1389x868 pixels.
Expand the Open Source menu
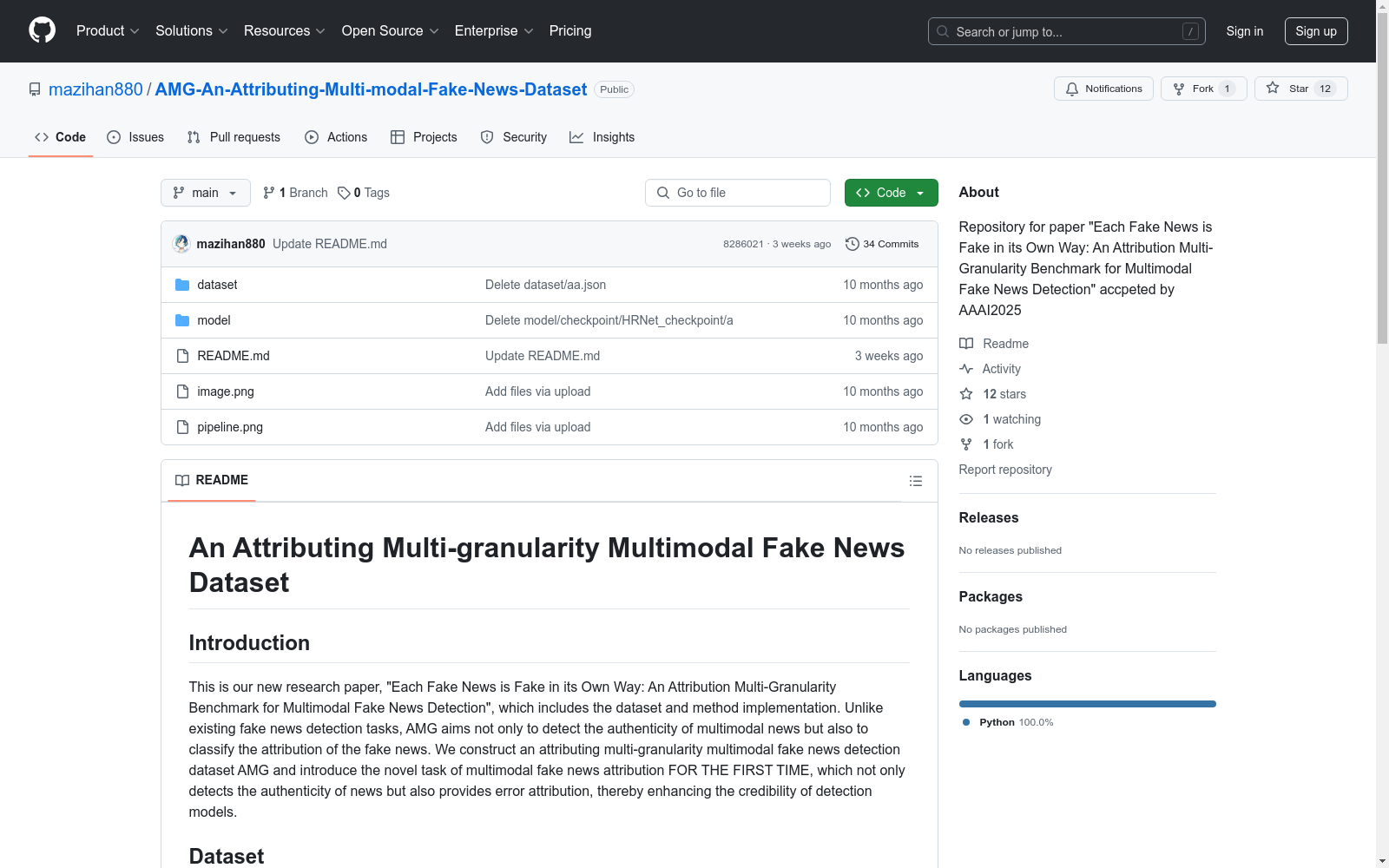click(x=391, y=31)
